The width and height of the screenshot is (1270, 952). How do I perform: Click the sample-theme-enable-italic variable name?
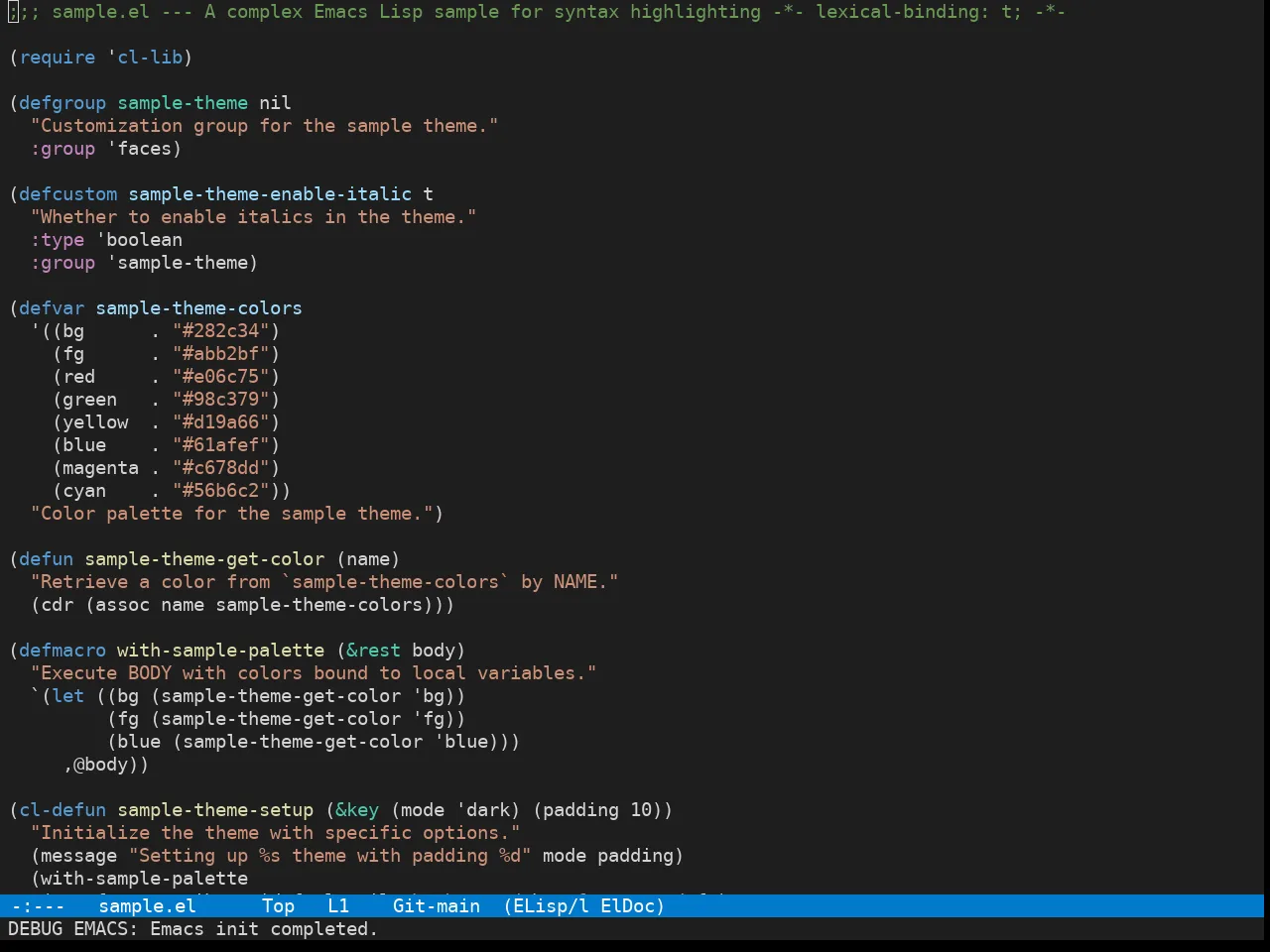(x=270, y=194)
